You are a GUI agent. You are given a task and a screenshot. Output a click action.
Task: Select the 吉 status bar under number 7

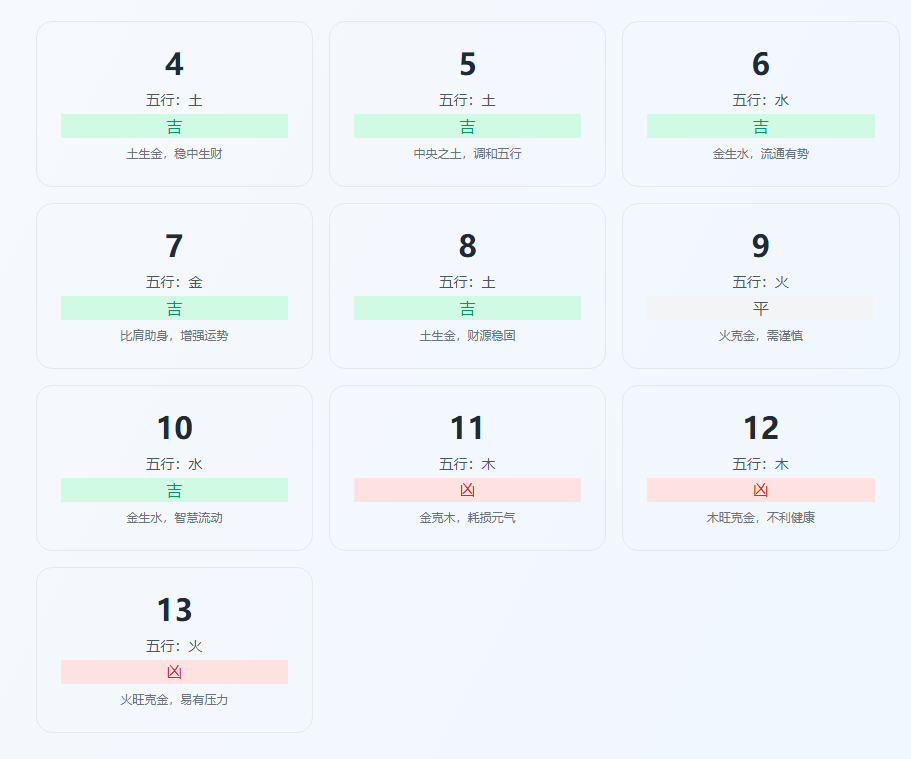(174, 308)
